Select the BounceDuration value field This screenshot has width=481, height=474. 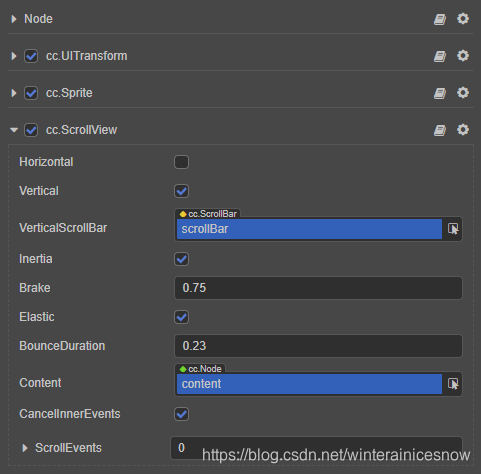318,346
